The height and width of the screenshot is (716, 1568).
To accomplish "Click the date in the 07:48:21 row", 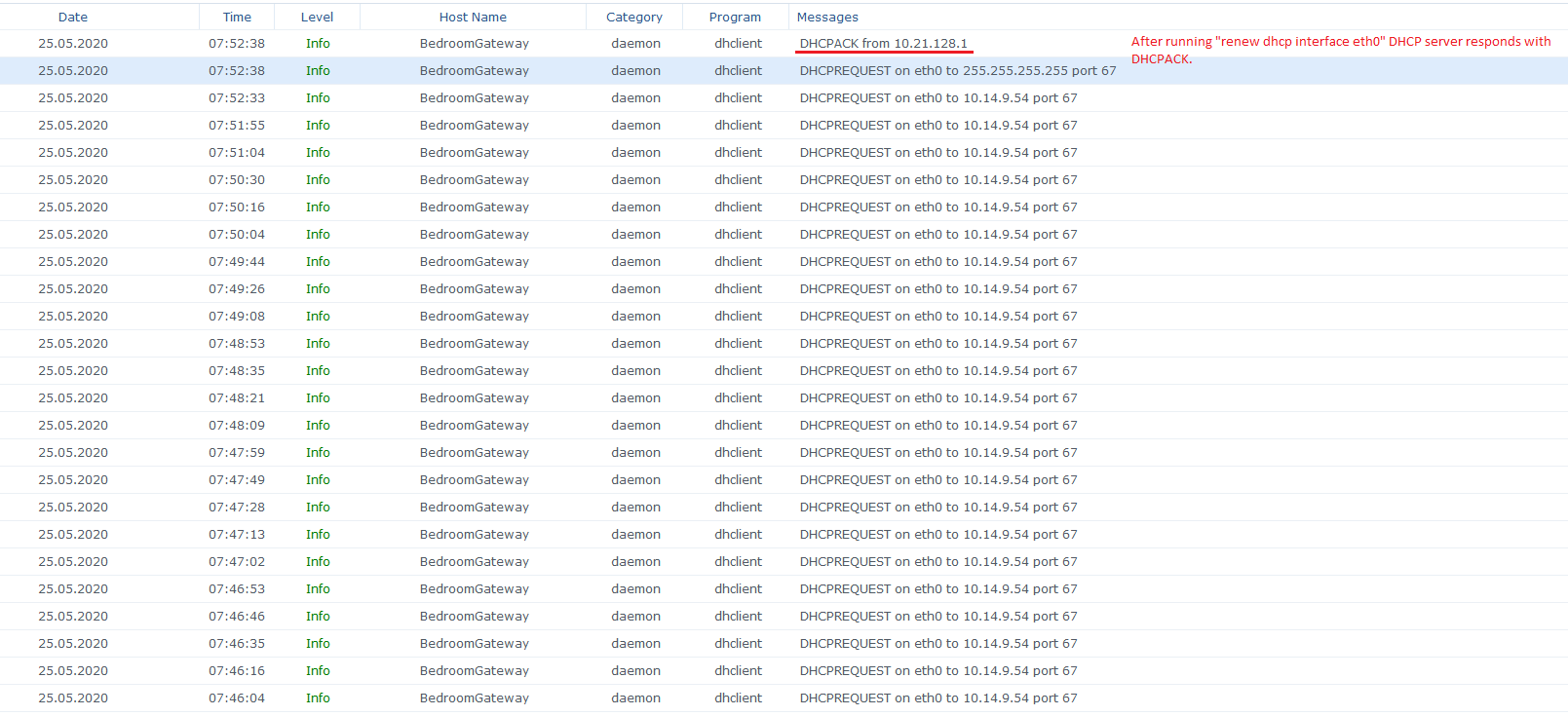I will (73, 397).
